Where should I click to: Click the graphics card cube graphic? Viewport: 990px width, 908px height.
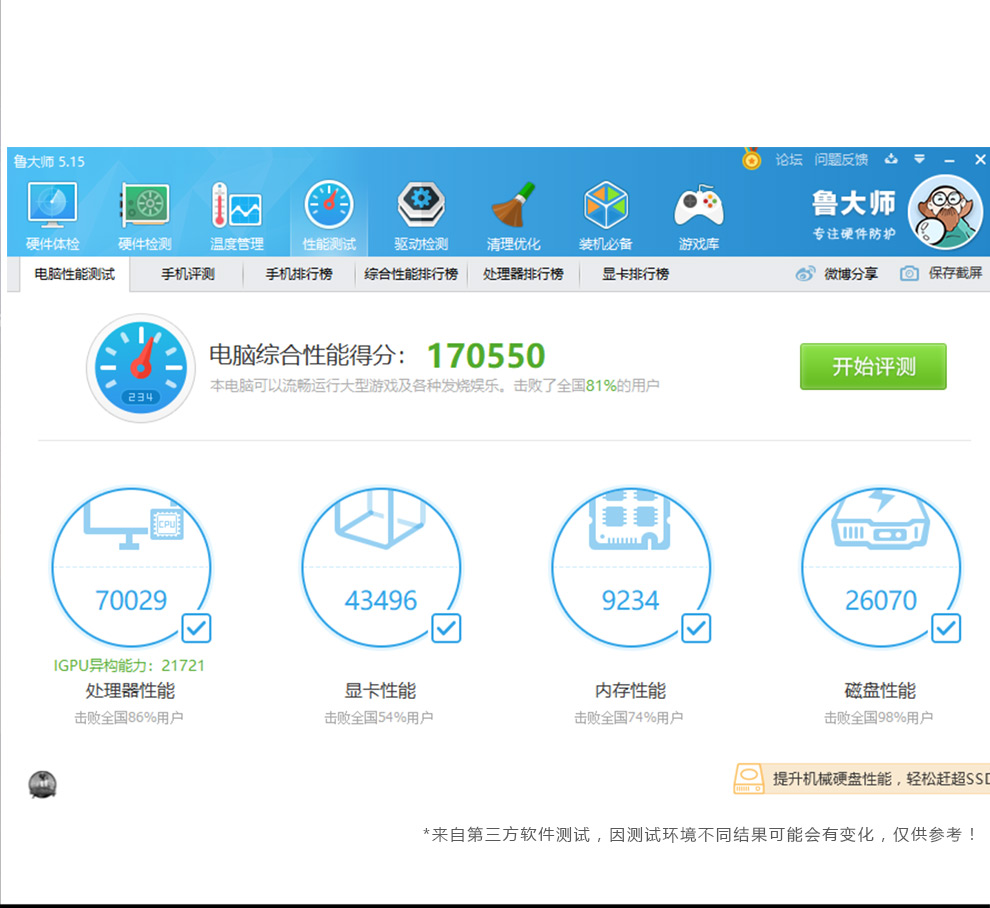point(380,519)
